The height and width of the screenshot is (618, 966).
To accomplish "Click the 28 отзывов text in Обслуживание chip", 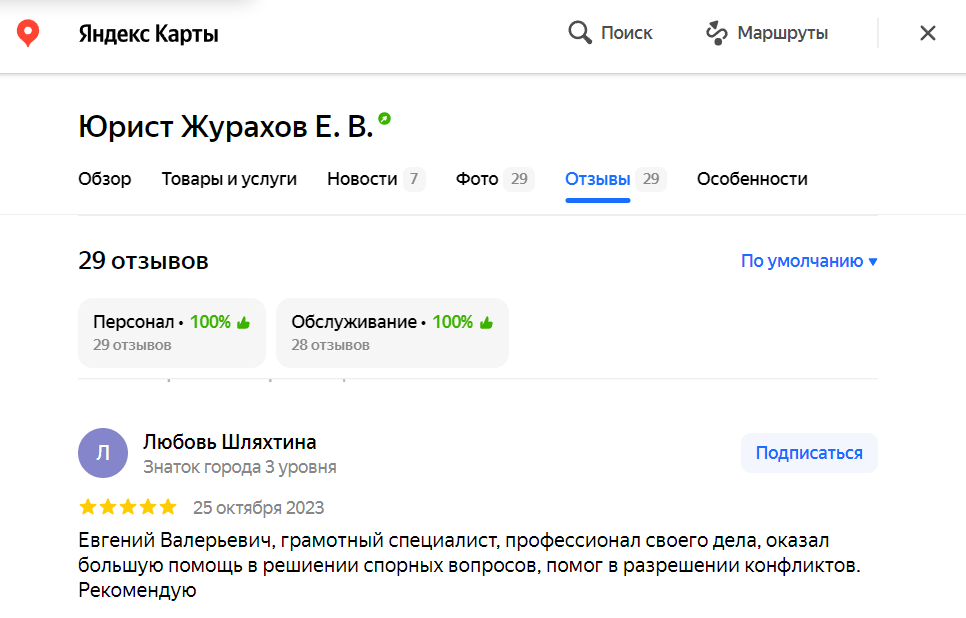I will pyautogui.click(x=330, y=345).
